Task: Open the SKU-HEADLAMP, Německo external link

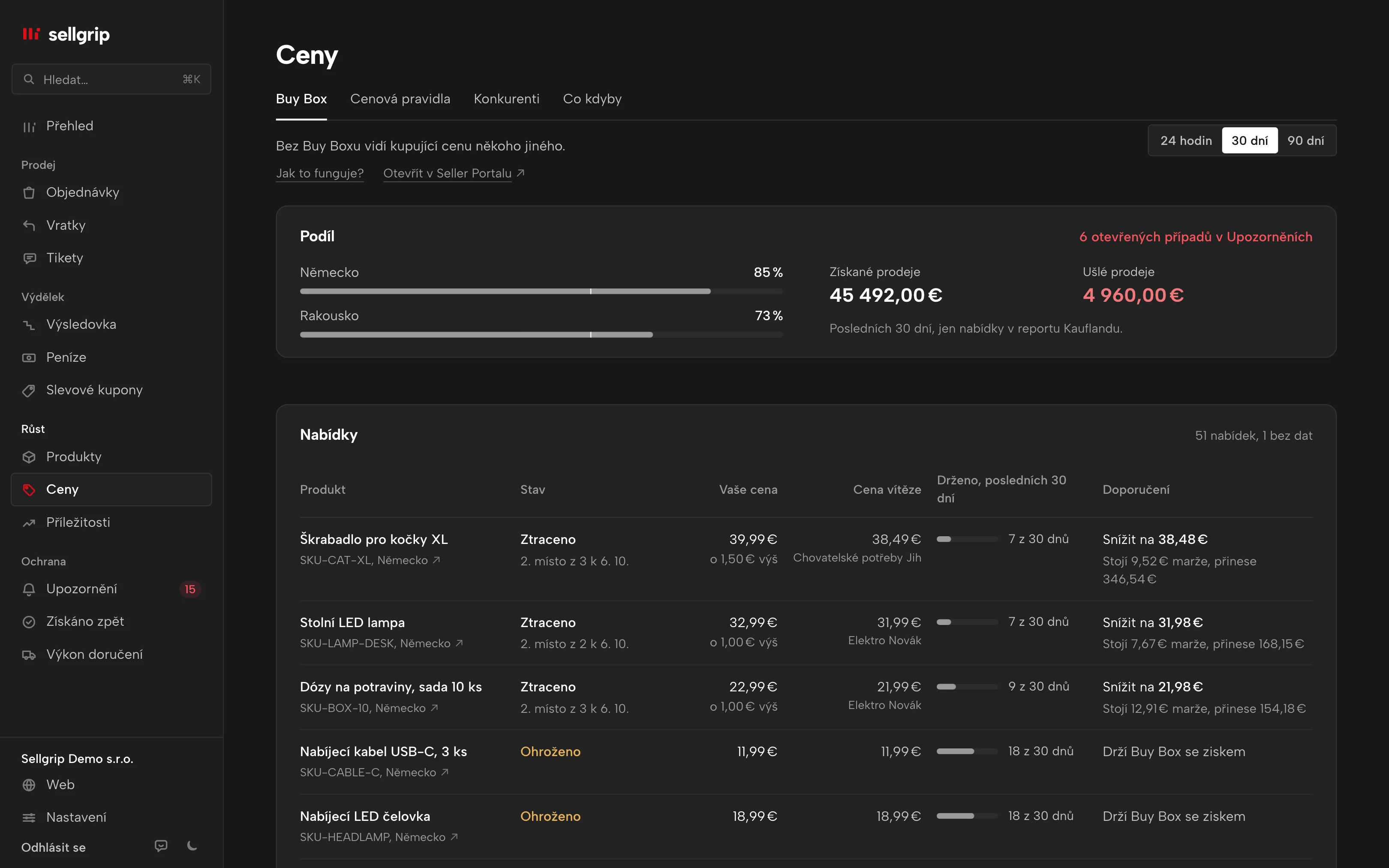Action: coord(379,838)
